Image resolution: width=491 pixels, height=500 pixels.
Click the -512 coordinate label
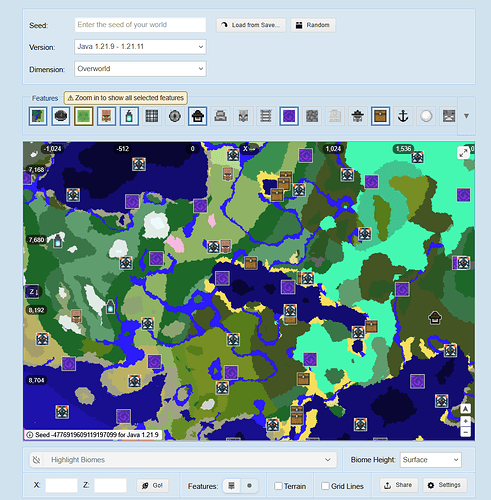(x=122, y=149)
